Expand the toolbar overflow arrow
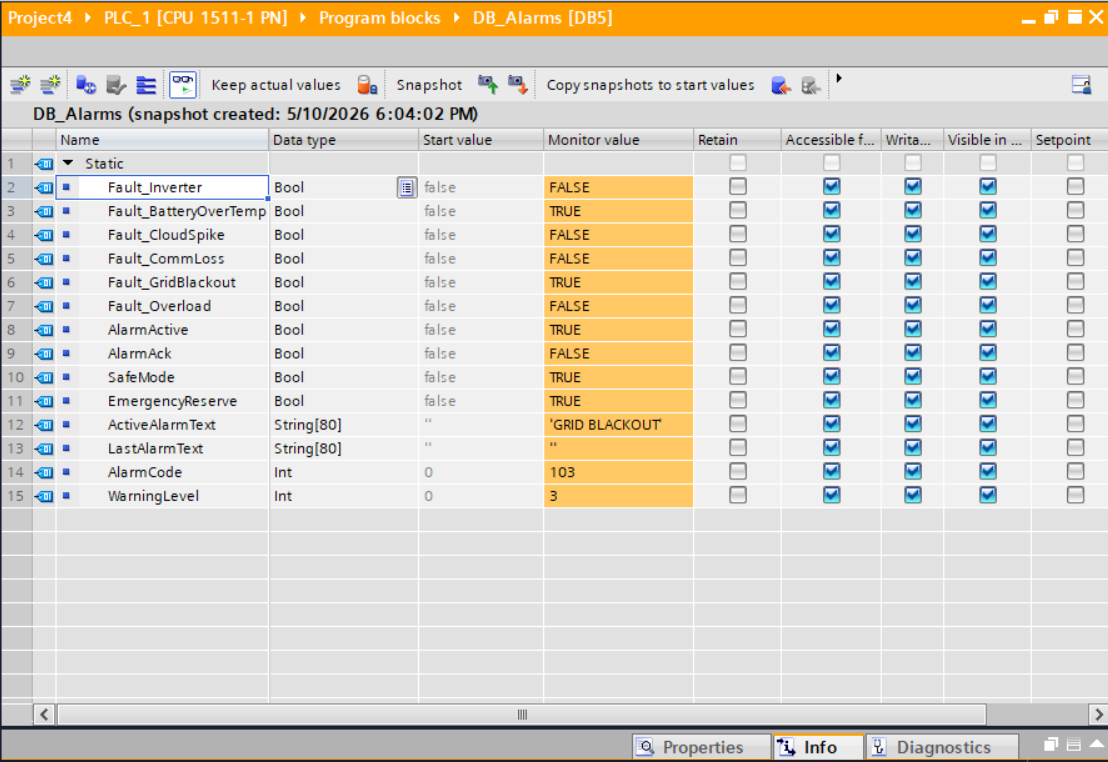The image size is (1108, 762). [839, 78]
